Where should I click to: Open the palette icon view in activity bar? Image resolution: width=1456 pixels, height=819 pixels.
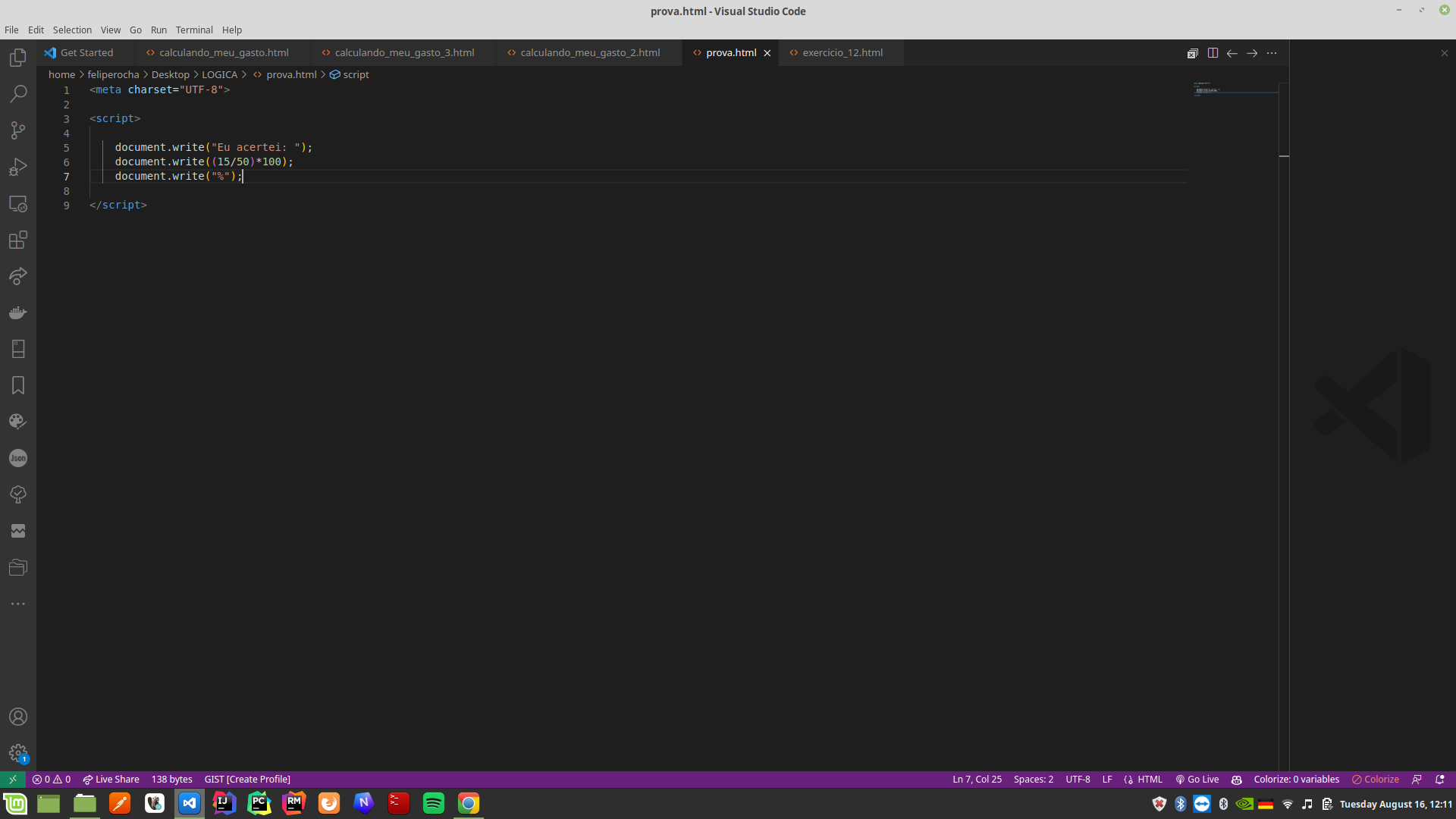pyautogui.click(x=18, y=422)
